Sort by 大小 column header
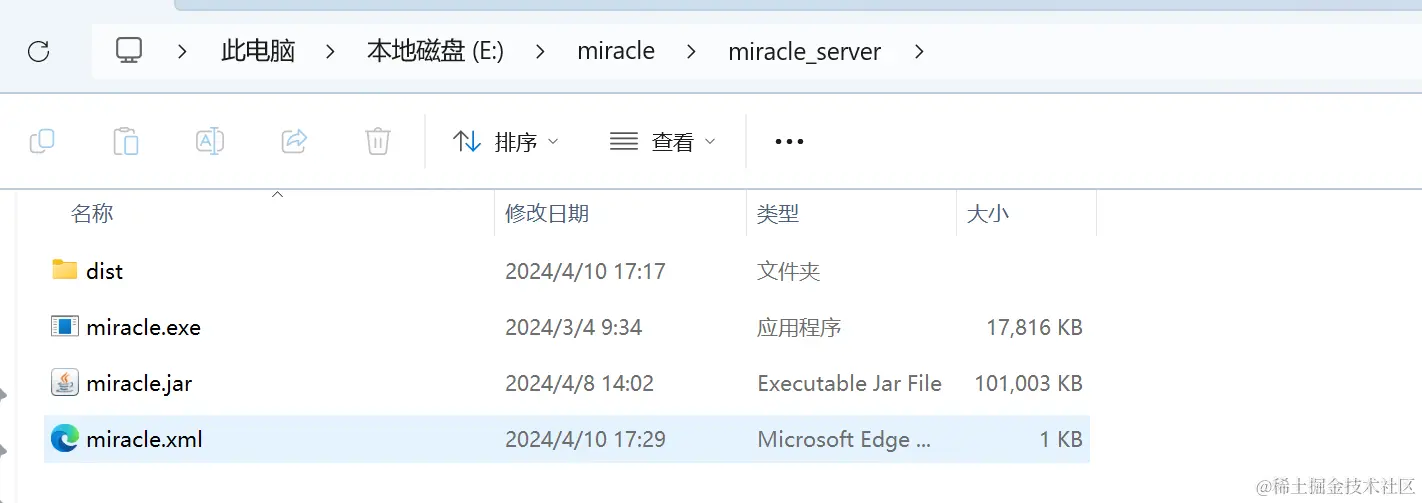1422x503 pixels. coord(987,213)
